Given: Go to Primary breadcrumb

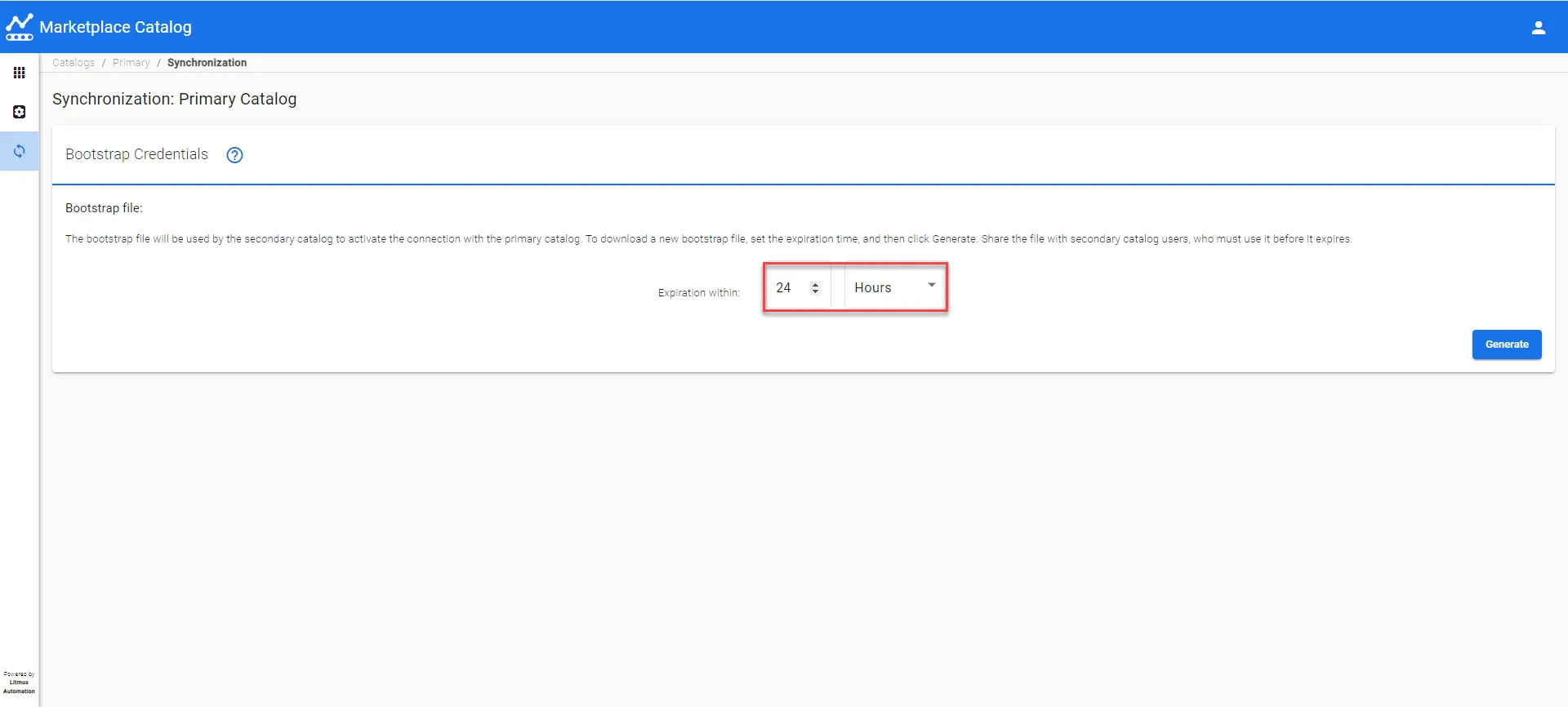Looking at the screenshot, I should [131, 63].
